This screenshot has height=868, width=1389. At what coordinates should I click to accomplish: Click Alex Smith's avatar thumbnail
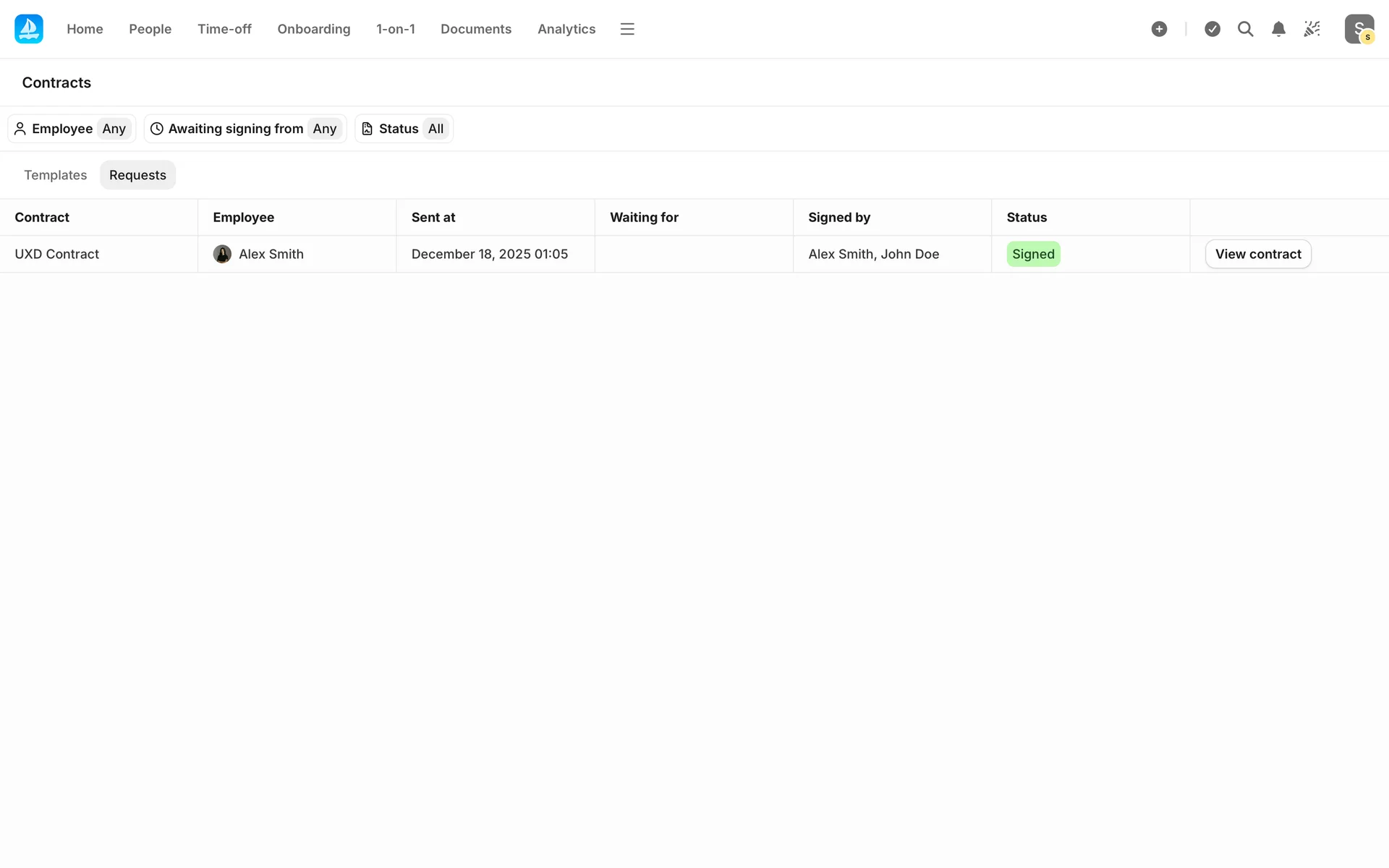coord(222,254)
